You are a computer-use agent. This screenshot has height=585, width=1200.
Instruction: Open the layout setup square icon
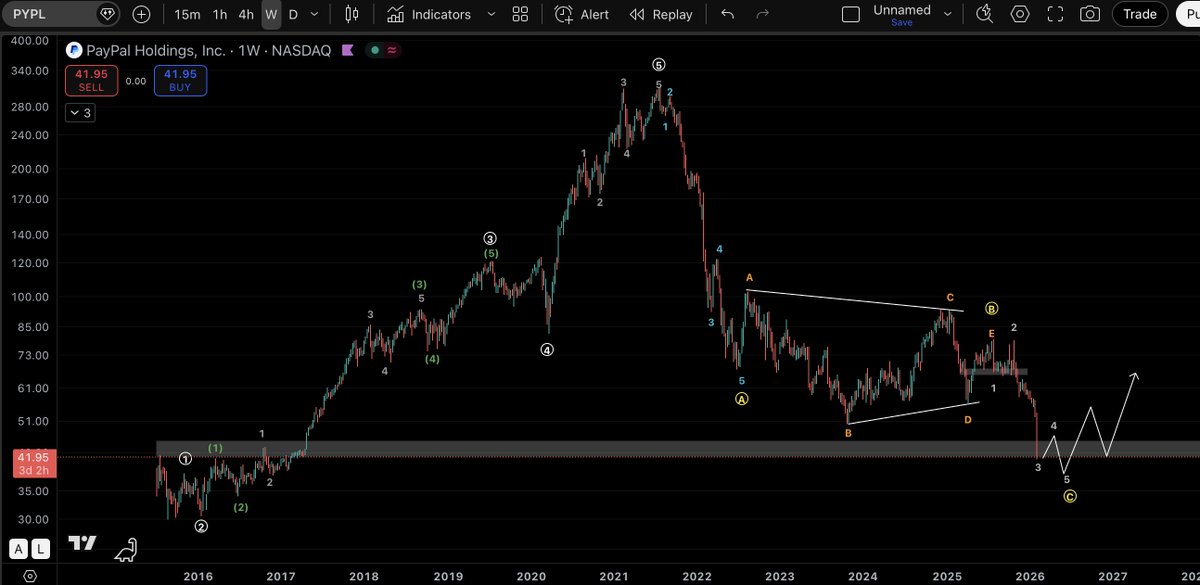(x=850, y=14)
